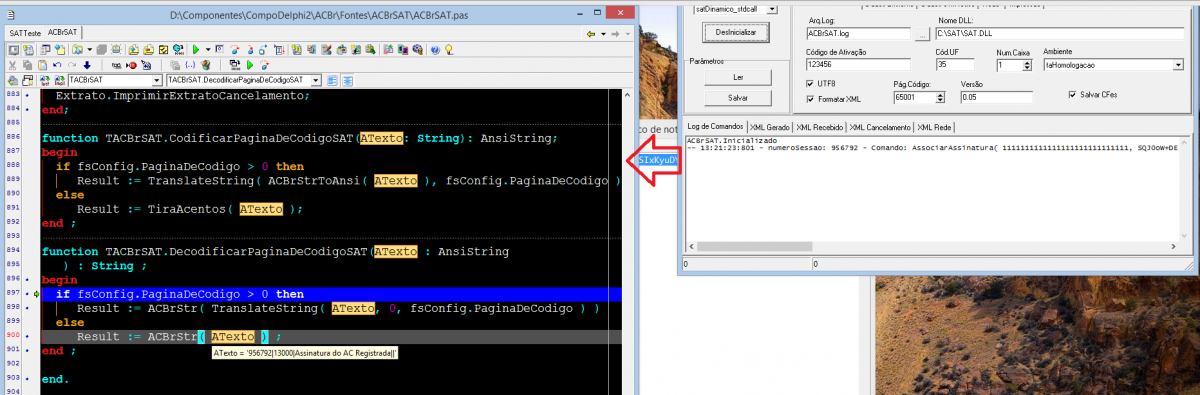Open the TACBrSAT class combo box
The height and width of the screenshot is (395, 1200).
pyautogui.click(x=156, y=80)
